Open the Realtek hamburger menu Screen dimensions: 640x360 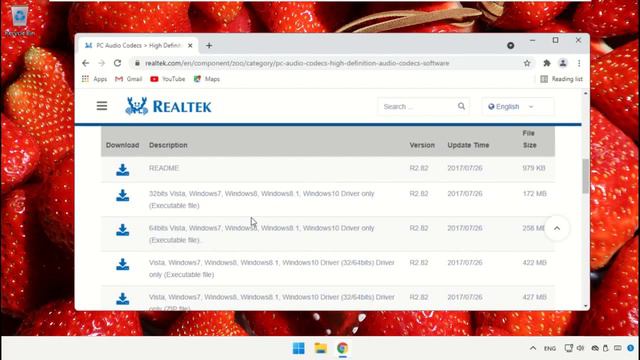102,106
